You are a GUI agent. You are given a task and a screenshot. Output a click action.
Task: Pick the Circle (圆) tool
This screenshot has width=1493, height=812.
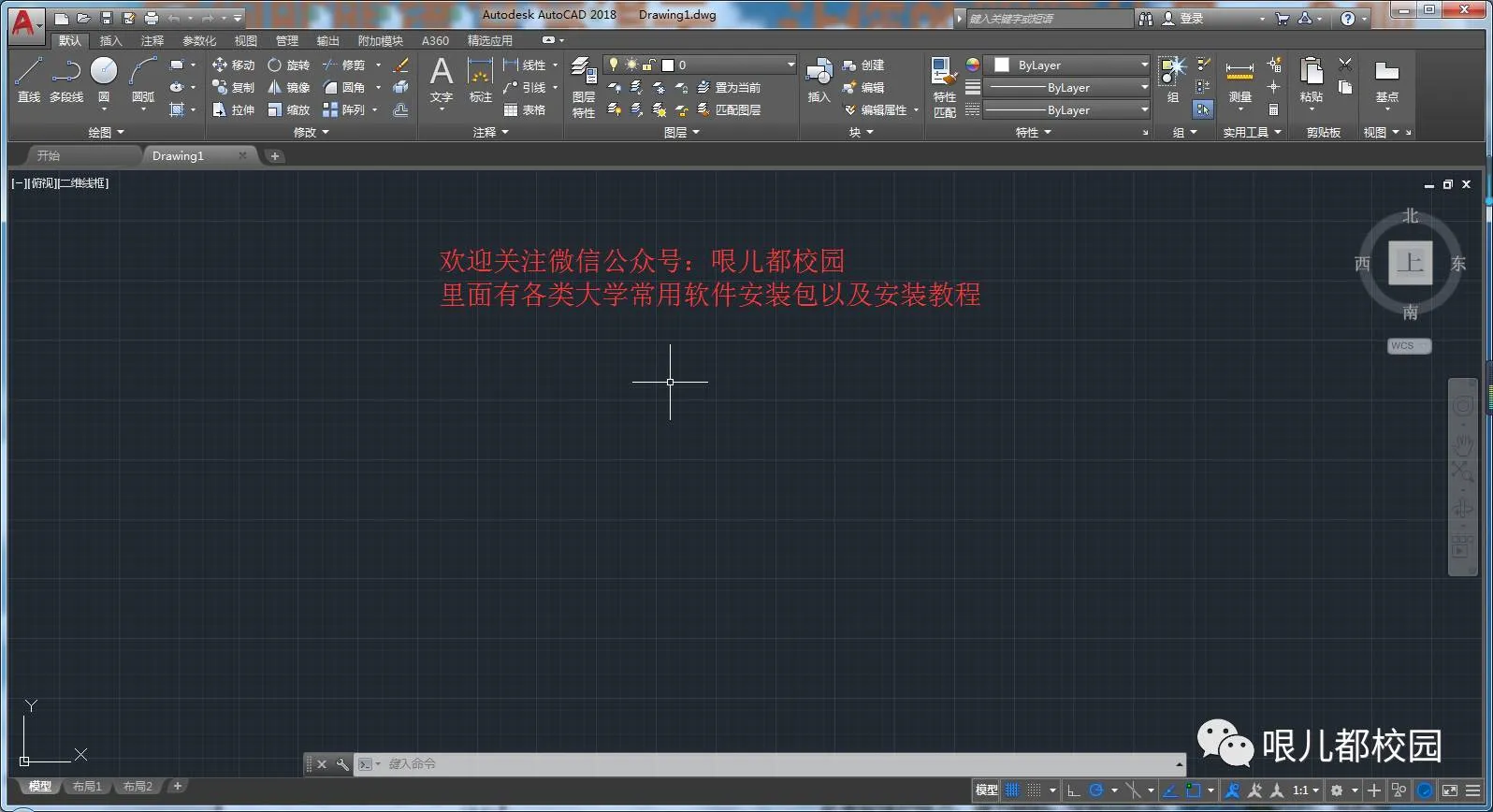104,79
